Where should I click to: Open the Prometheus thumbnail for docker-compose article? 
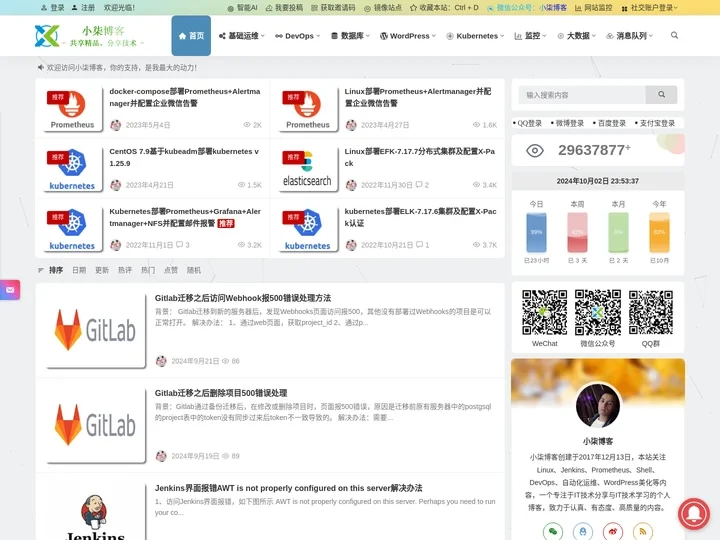tap(72, 109)
